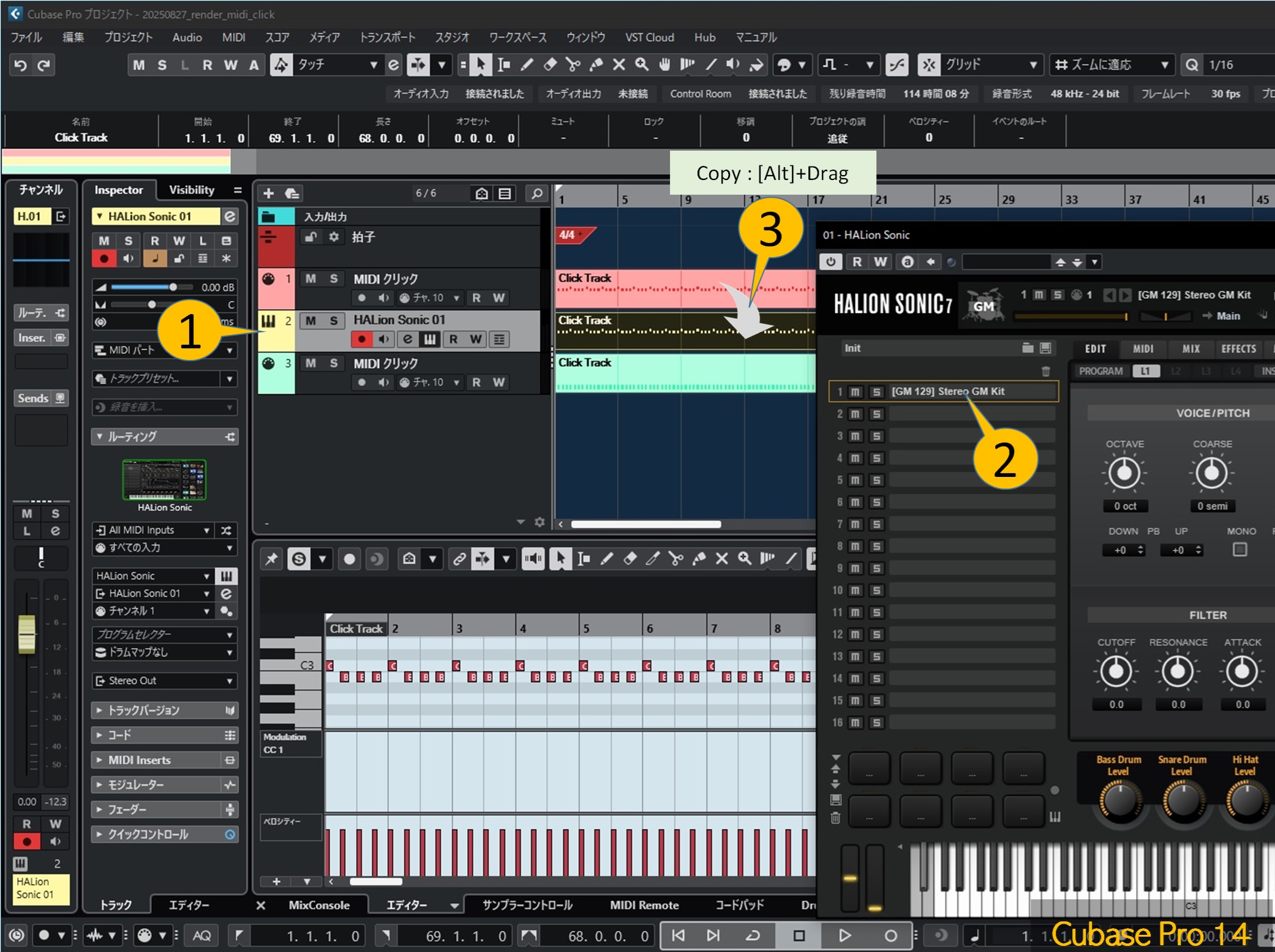Click the Add Track plus button
Screen dimensions: 1275x952
(x=268, y=193)
